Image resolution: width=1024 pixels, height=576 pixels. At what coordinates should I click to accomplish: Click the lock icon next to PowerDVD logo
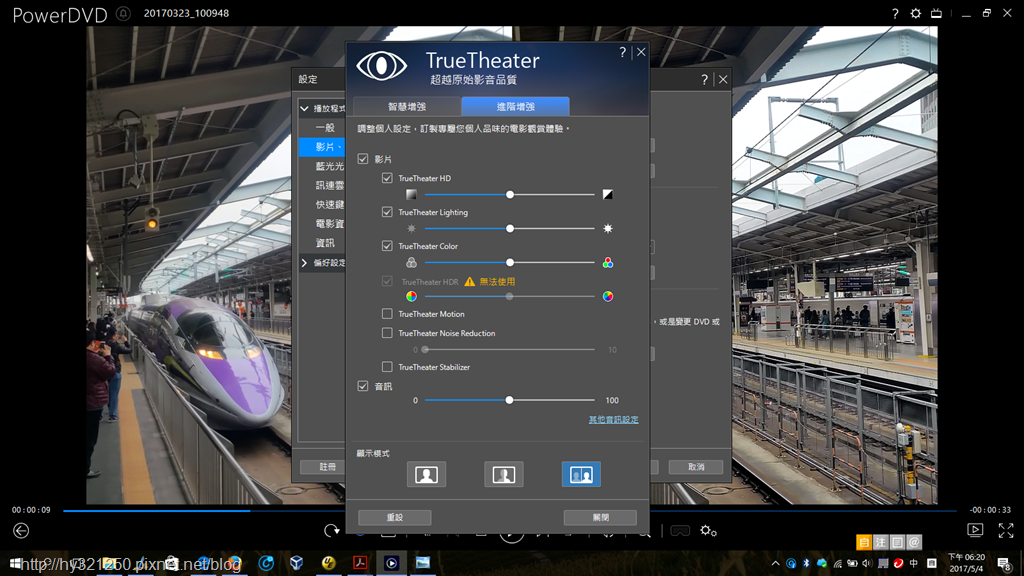pyautogui.click(x=123, y=13)
